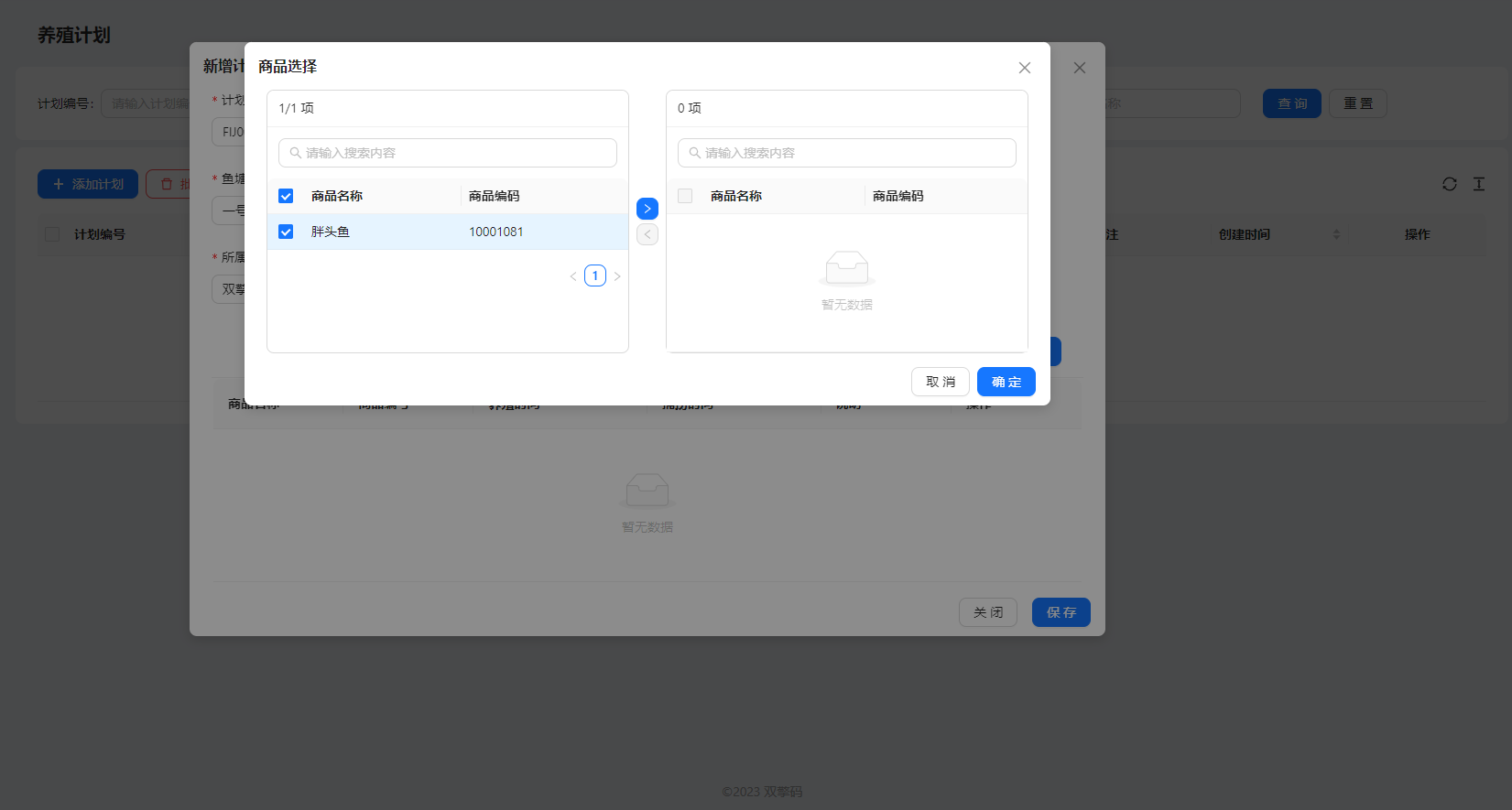1512x810 pixels.
Task: Click the 0 项 count label
Action: [x=690, y=108]
